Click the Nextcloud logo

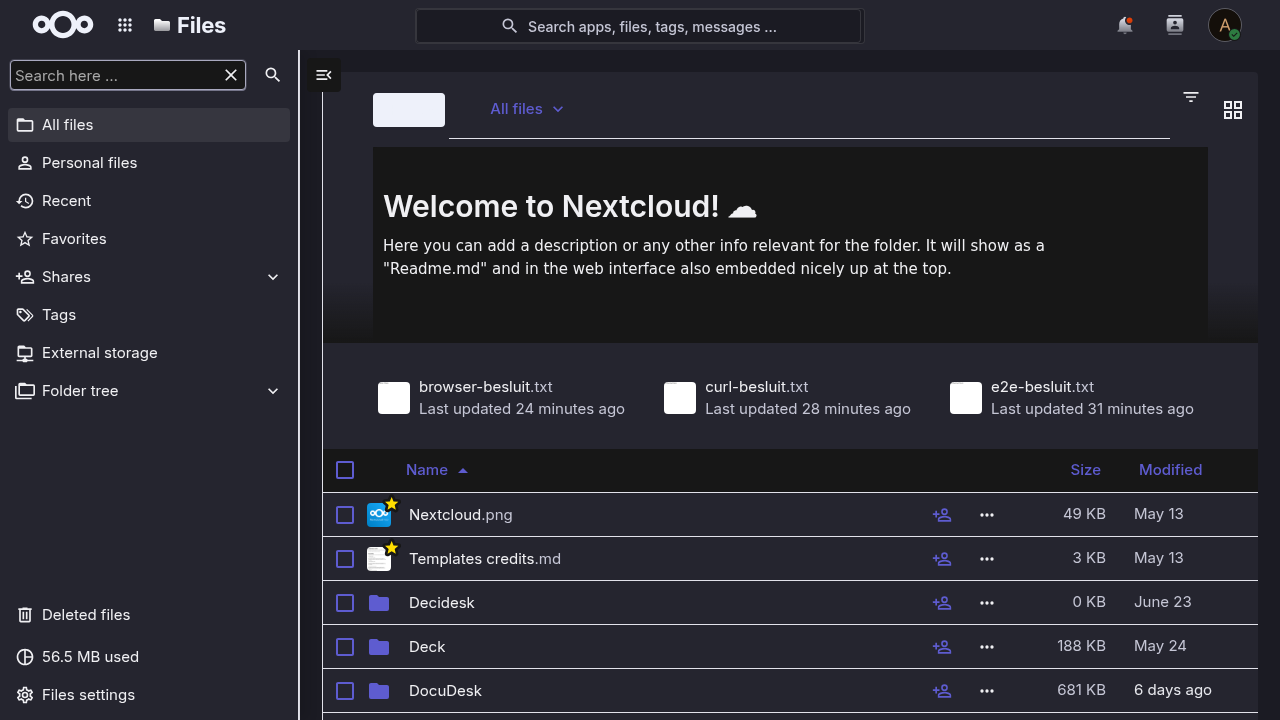63,25
